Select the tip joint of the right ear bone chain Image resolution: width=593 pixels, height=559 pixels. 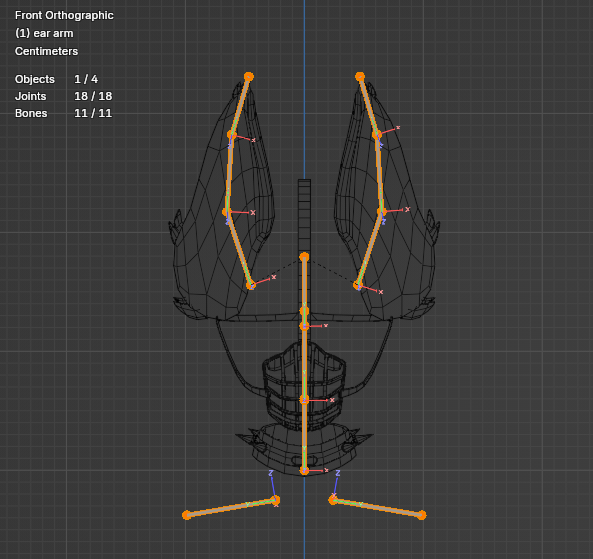(360, 77)
